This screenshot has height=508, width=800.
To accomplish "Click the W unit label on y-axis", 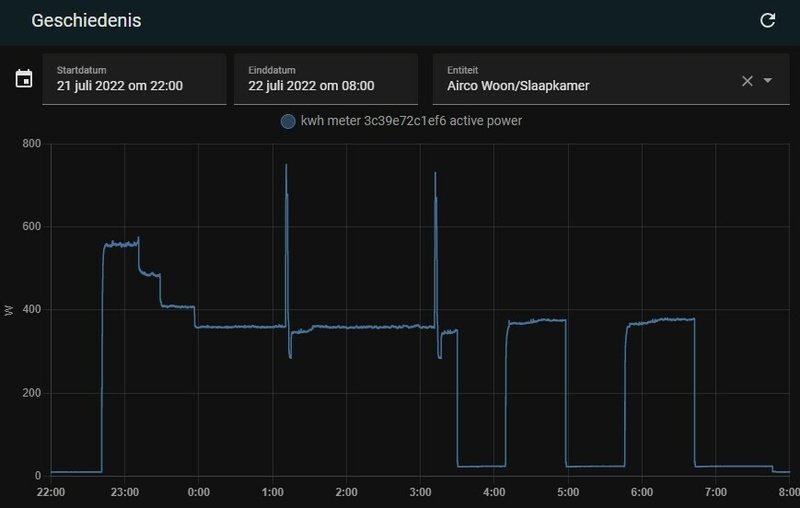I will click(9, 310).
